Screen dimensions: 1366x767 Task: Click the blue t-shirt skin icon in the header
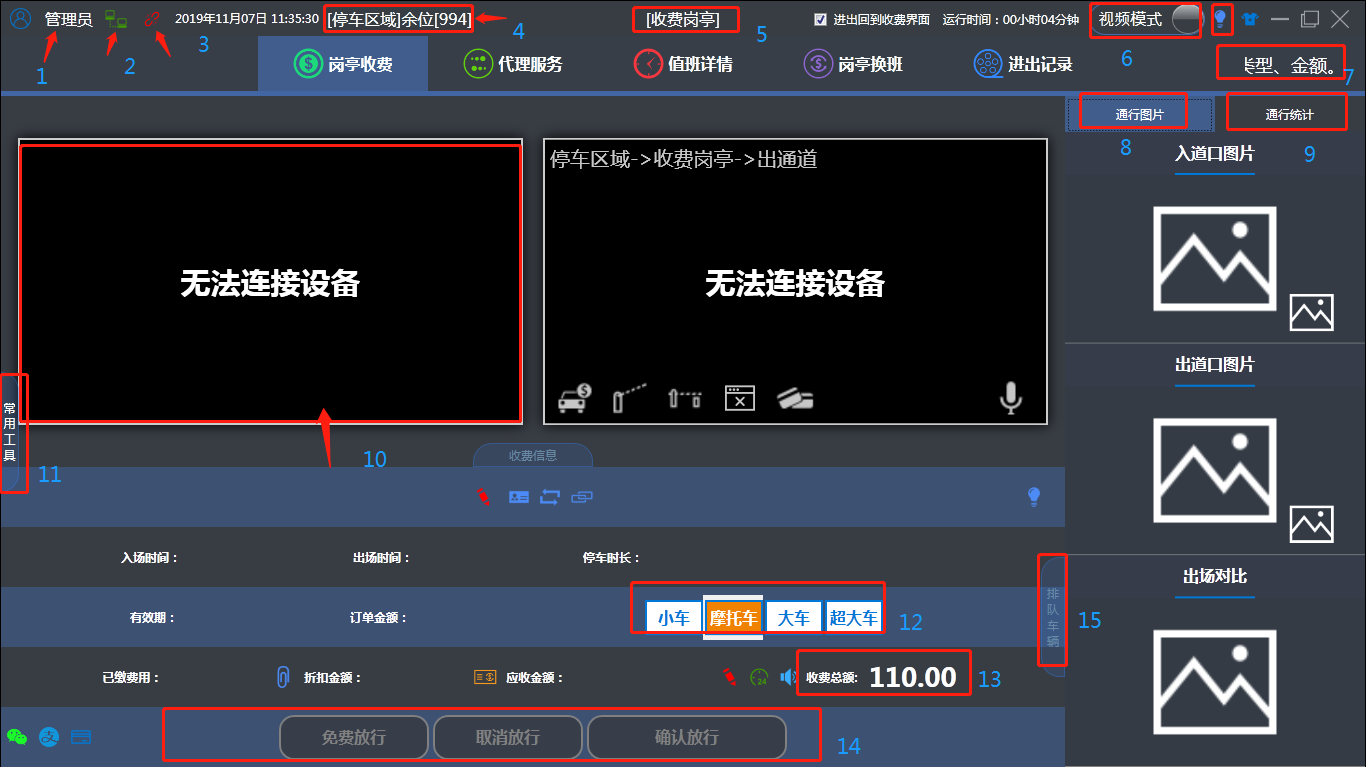pyautogui.click(x=1250, y=18)
